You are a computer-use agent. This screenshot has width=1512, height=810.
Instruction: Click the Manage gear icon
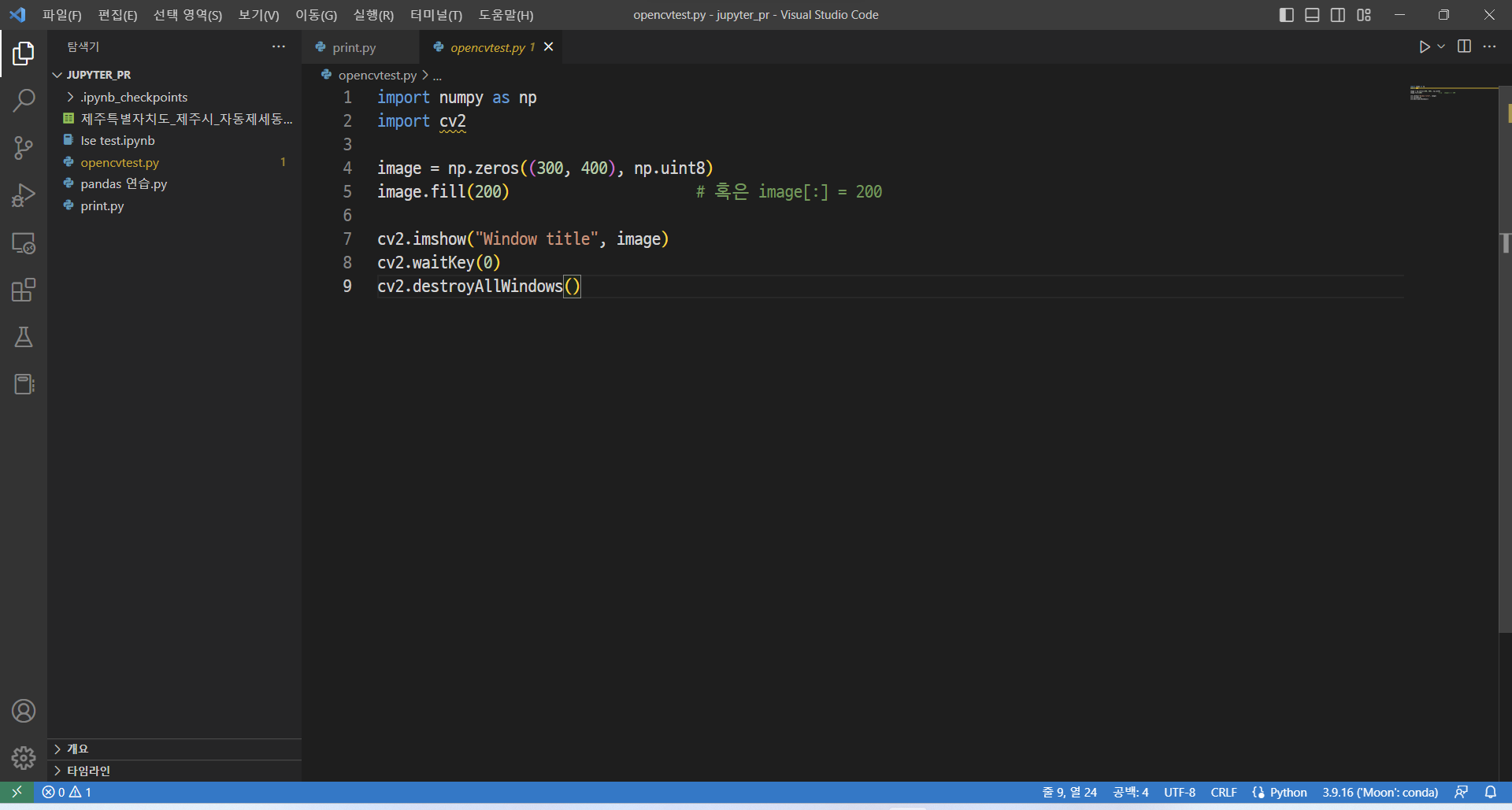pyautogui.click(x=24, y=758)
